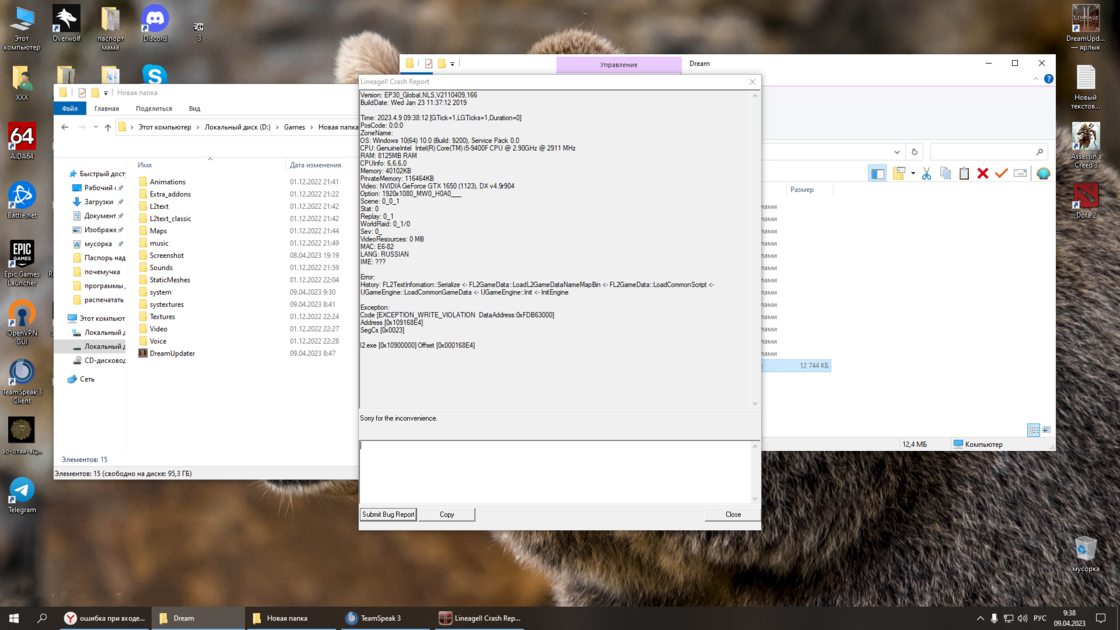Open quick access toolbar customize dropdown
The height and width of the screenshot is (630, 1120).
pos(452,64)
